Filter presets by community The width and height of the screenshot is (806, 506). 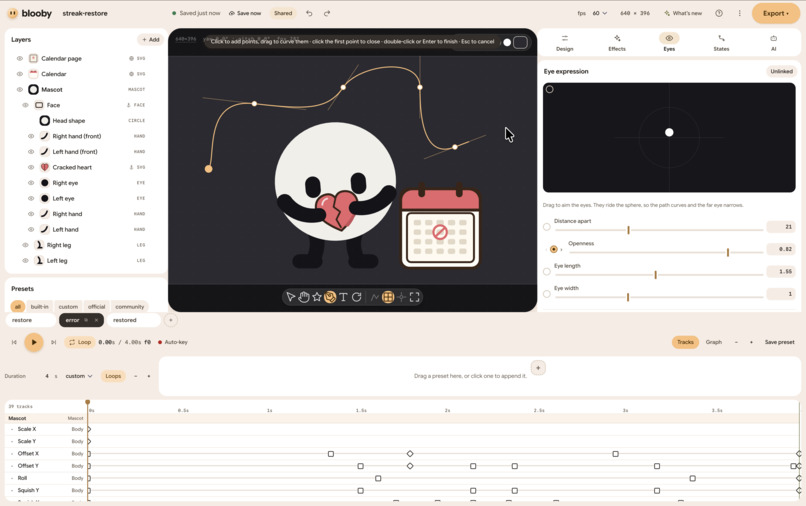(130, 306)
